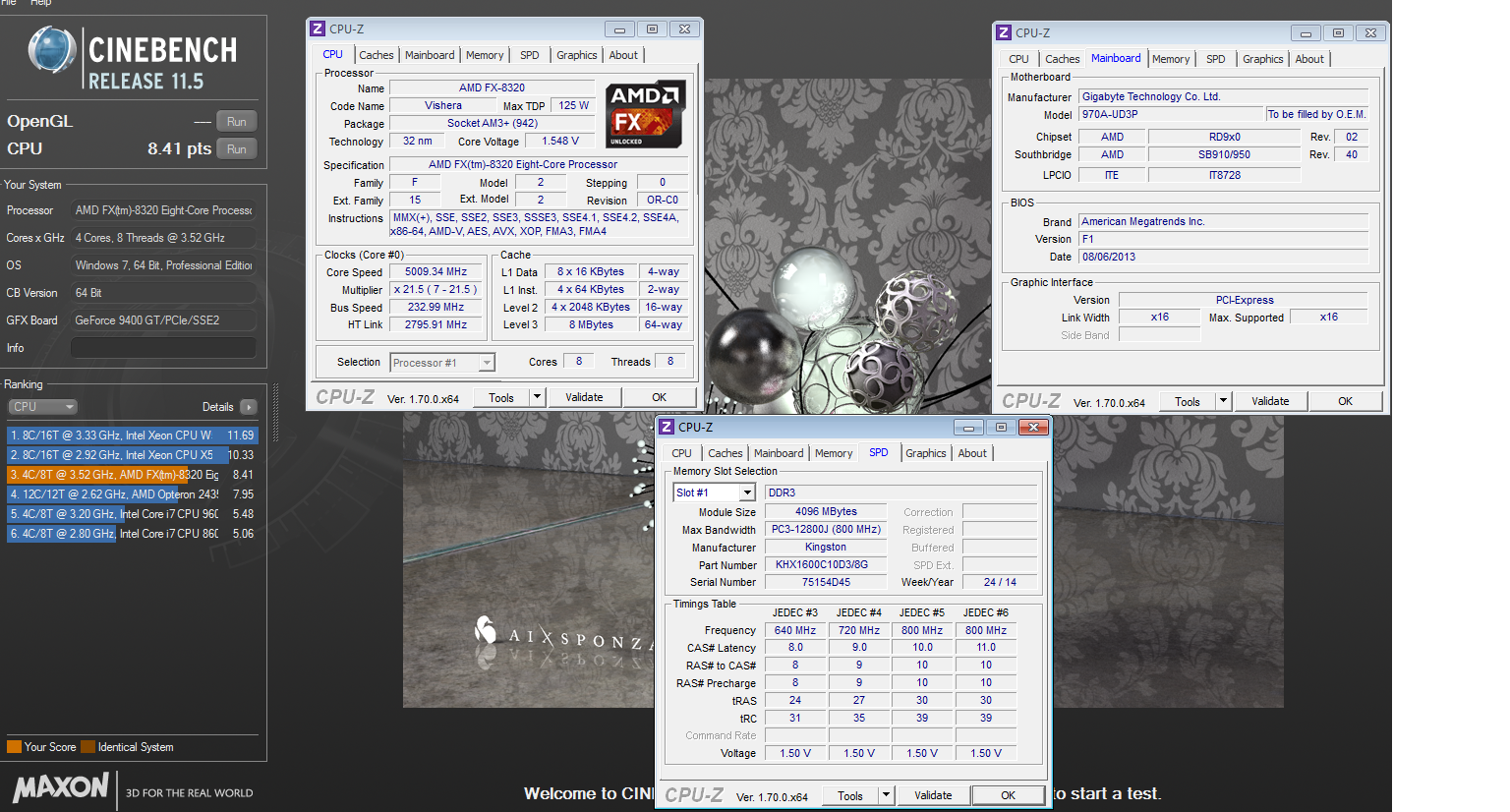Run the CPU benchmark test

pyautogui.click(x=236, y=149)
